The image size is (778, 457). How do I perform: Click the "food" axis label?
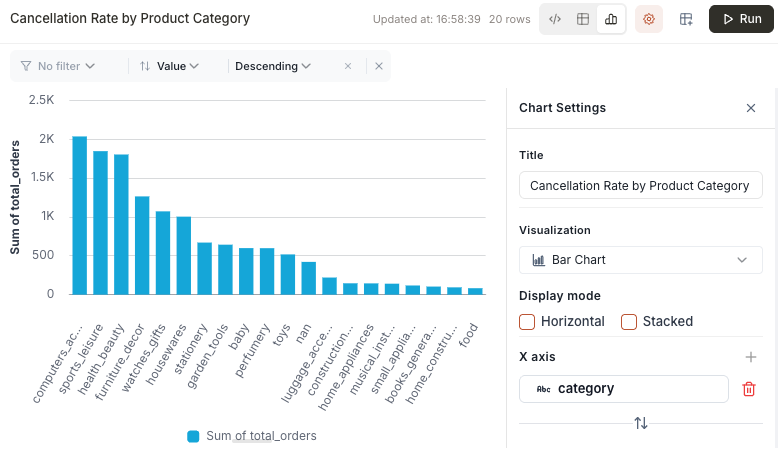coord(468,335)
